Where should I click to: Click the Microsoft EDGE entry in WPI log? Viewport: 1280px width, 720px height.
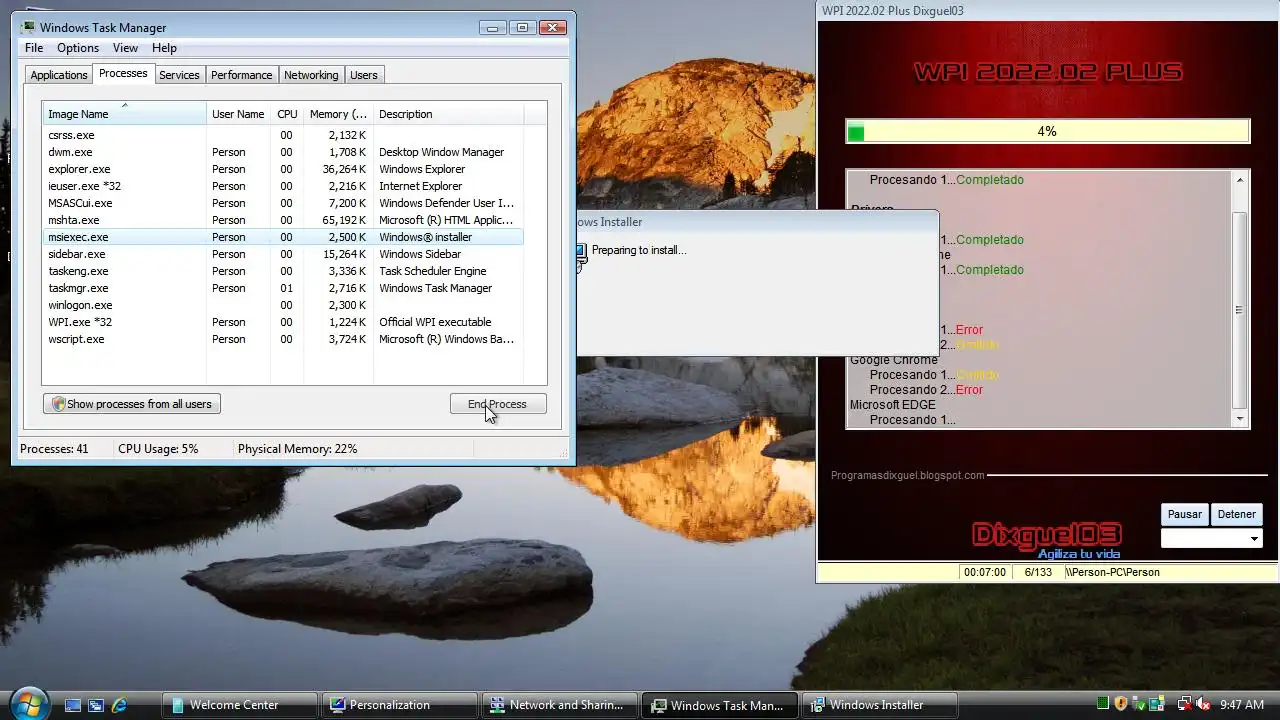point(893,405)
